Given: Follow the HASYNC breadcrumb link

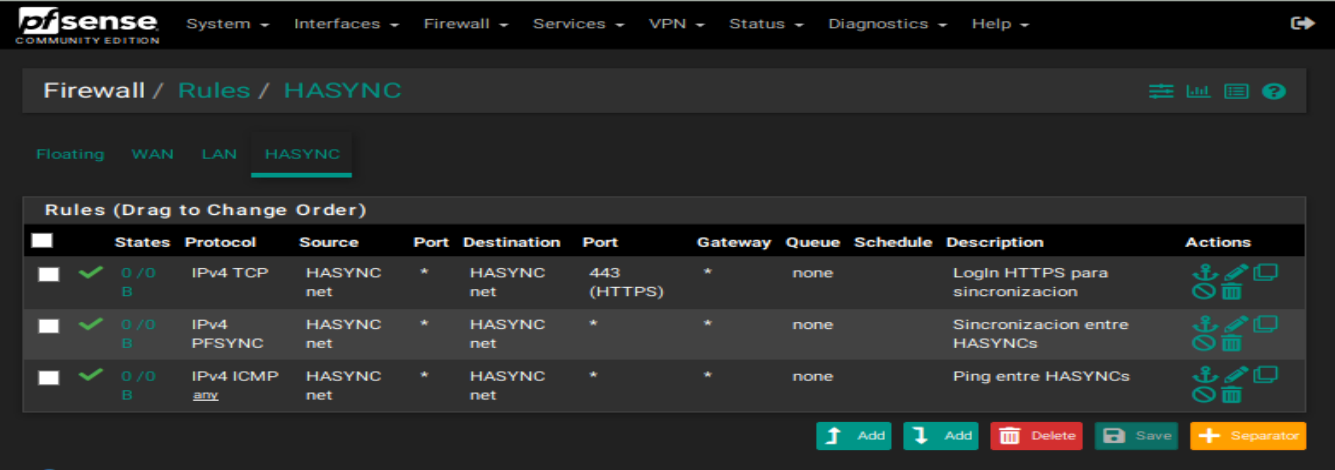Looking at the screenshot, I should pyautogui.click(x=343, y=91).
